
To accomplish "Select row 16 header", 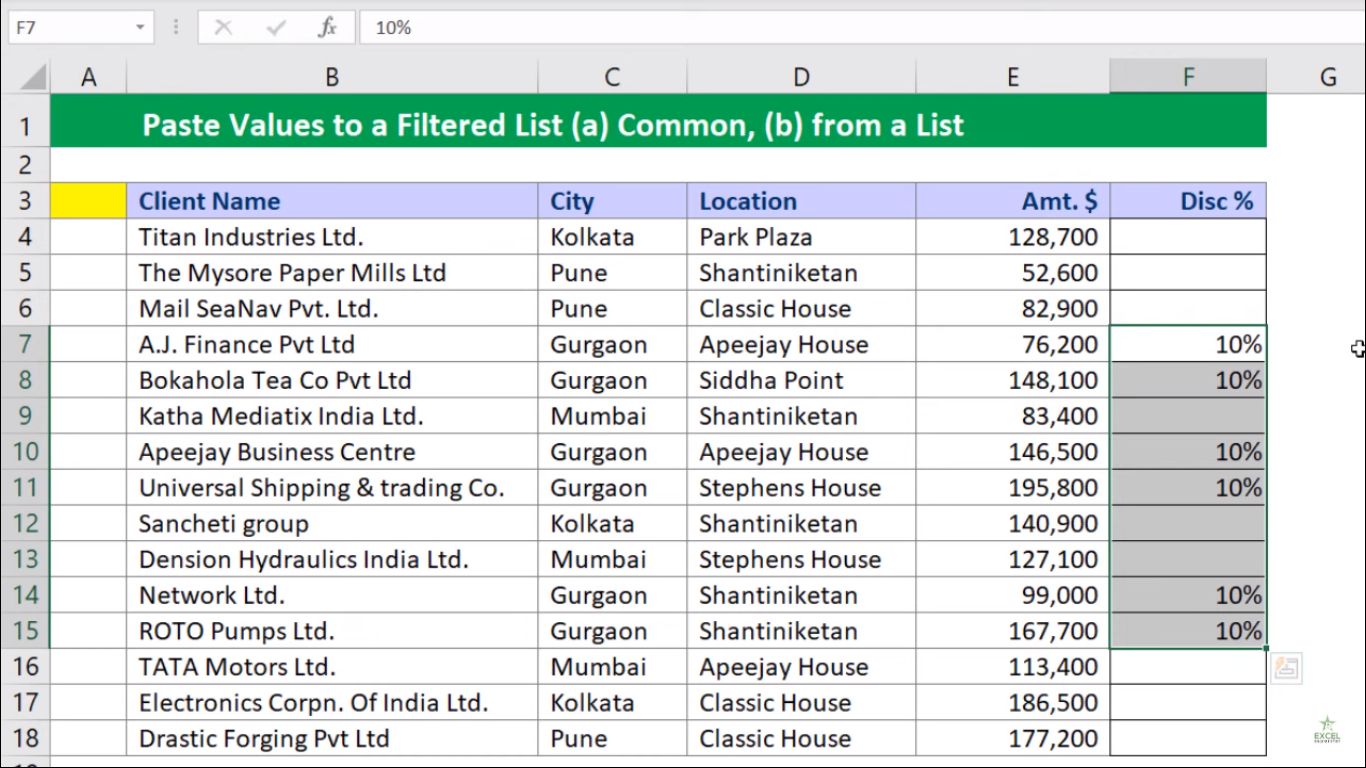I will 25,667.
